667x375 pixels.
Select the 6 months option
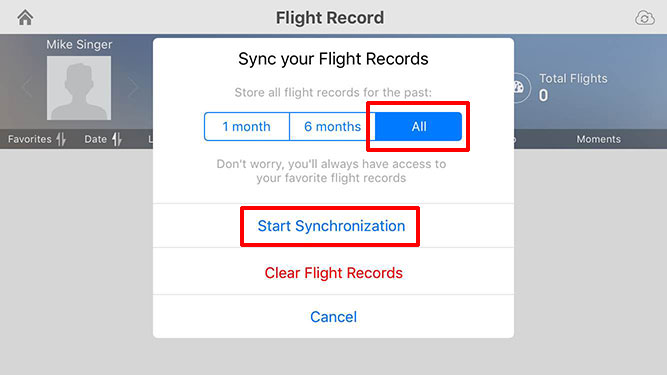point(332,126)
